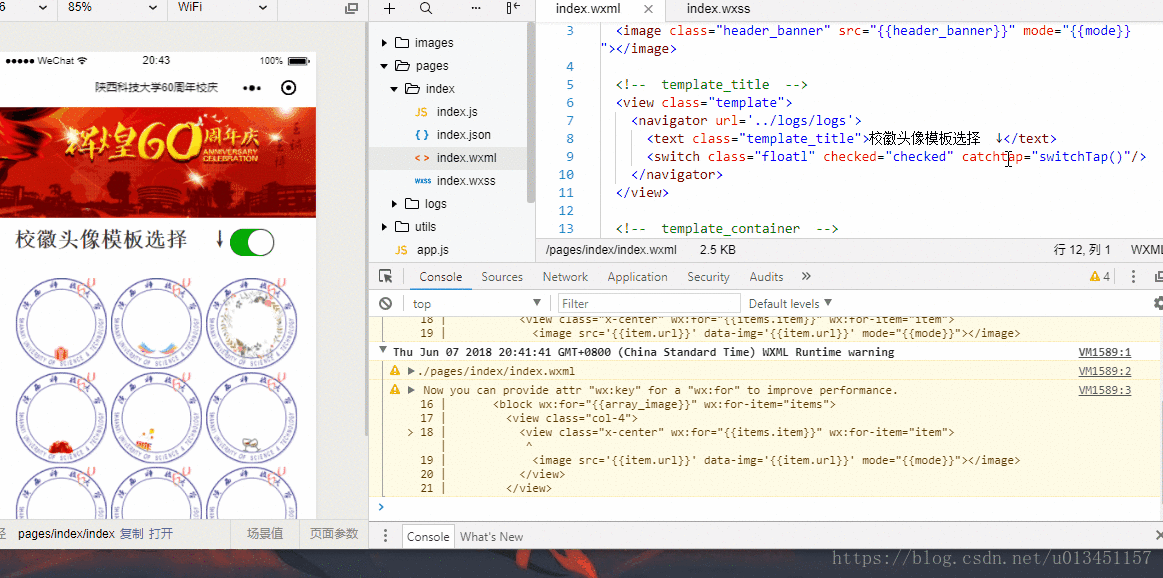Click the VM1589:1 source link
Screen dimensions: 1163x578
point(1104,352)
